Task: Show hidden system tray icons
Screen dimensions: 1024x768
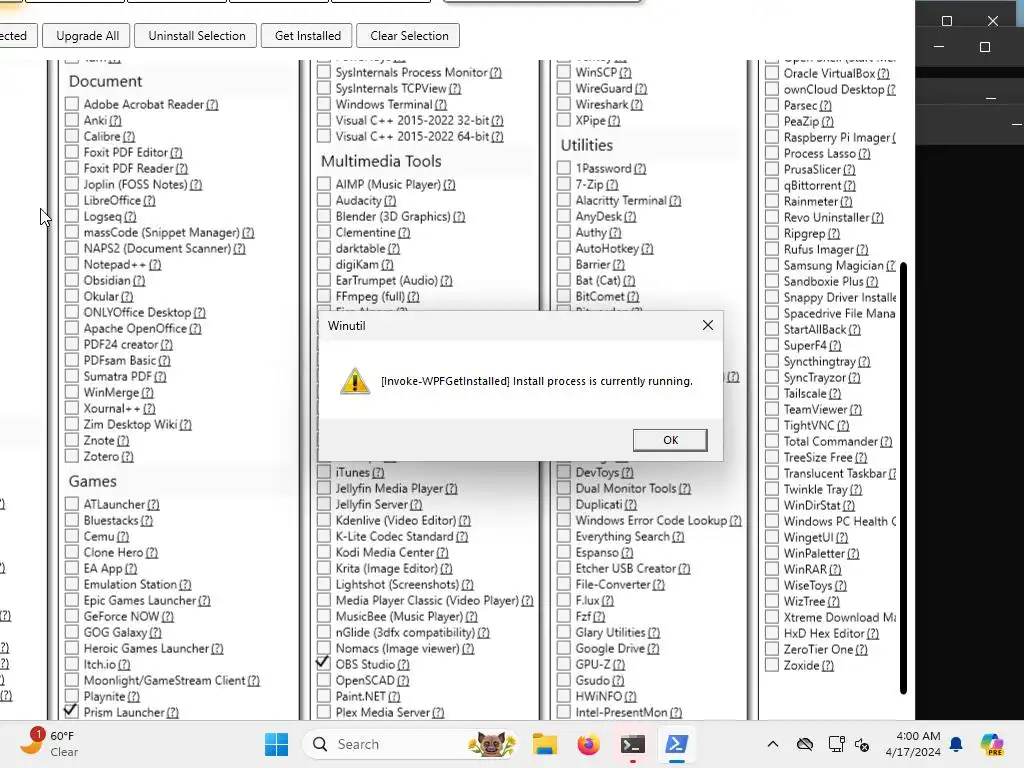Action: 773,744
